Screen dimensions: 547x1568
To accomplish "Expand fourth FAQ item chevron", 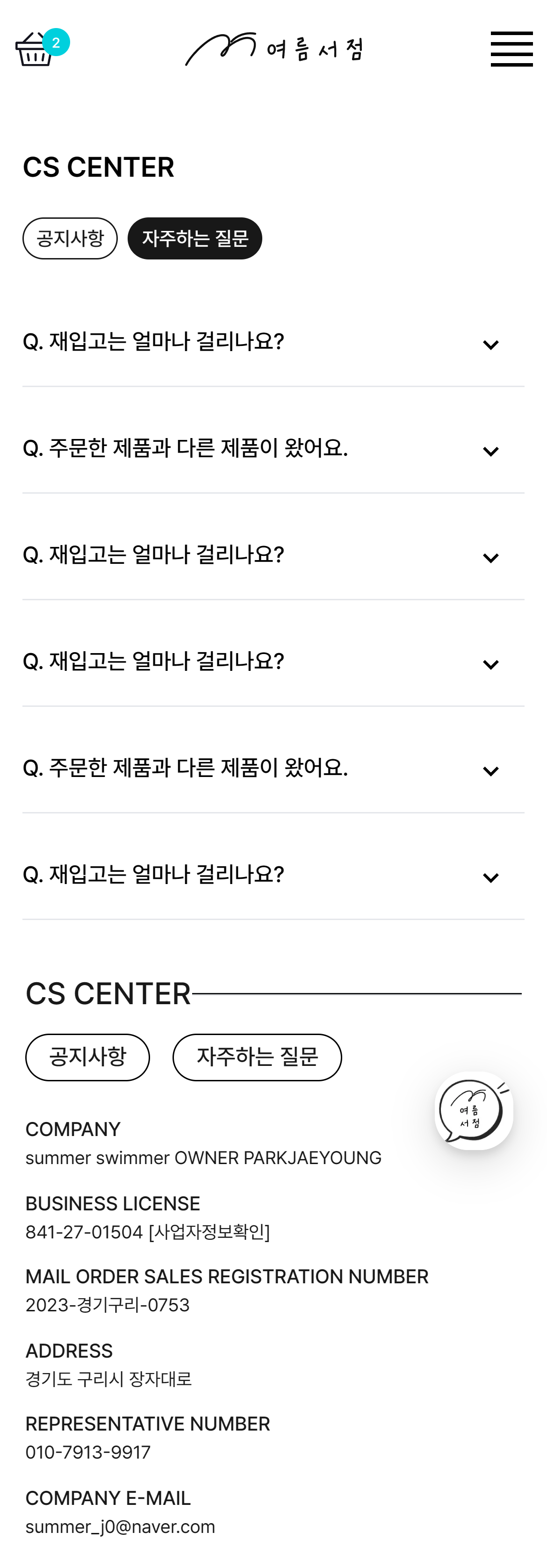I will (x=490, y=665).
